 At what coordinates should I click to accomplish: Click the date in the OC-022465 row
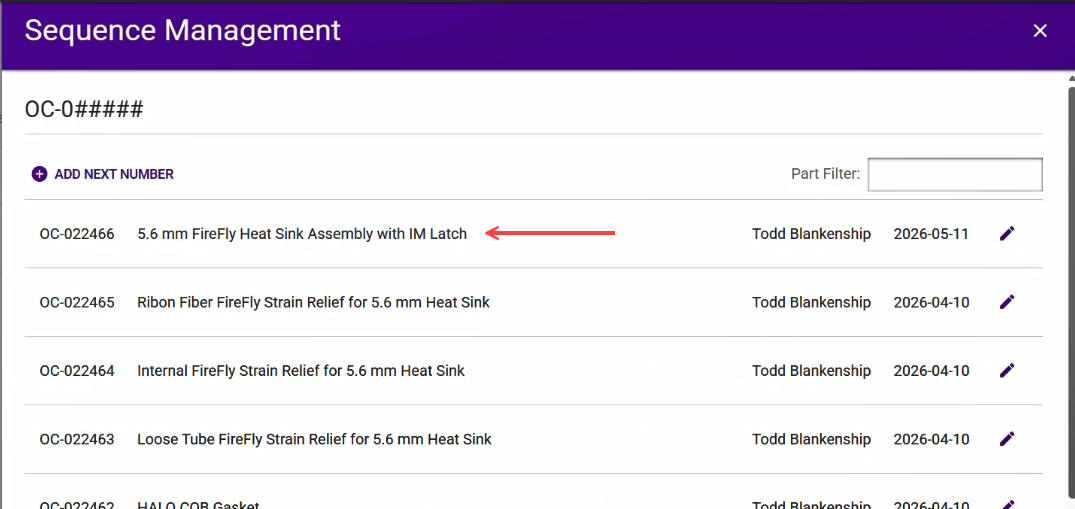[x=931, y=303]
